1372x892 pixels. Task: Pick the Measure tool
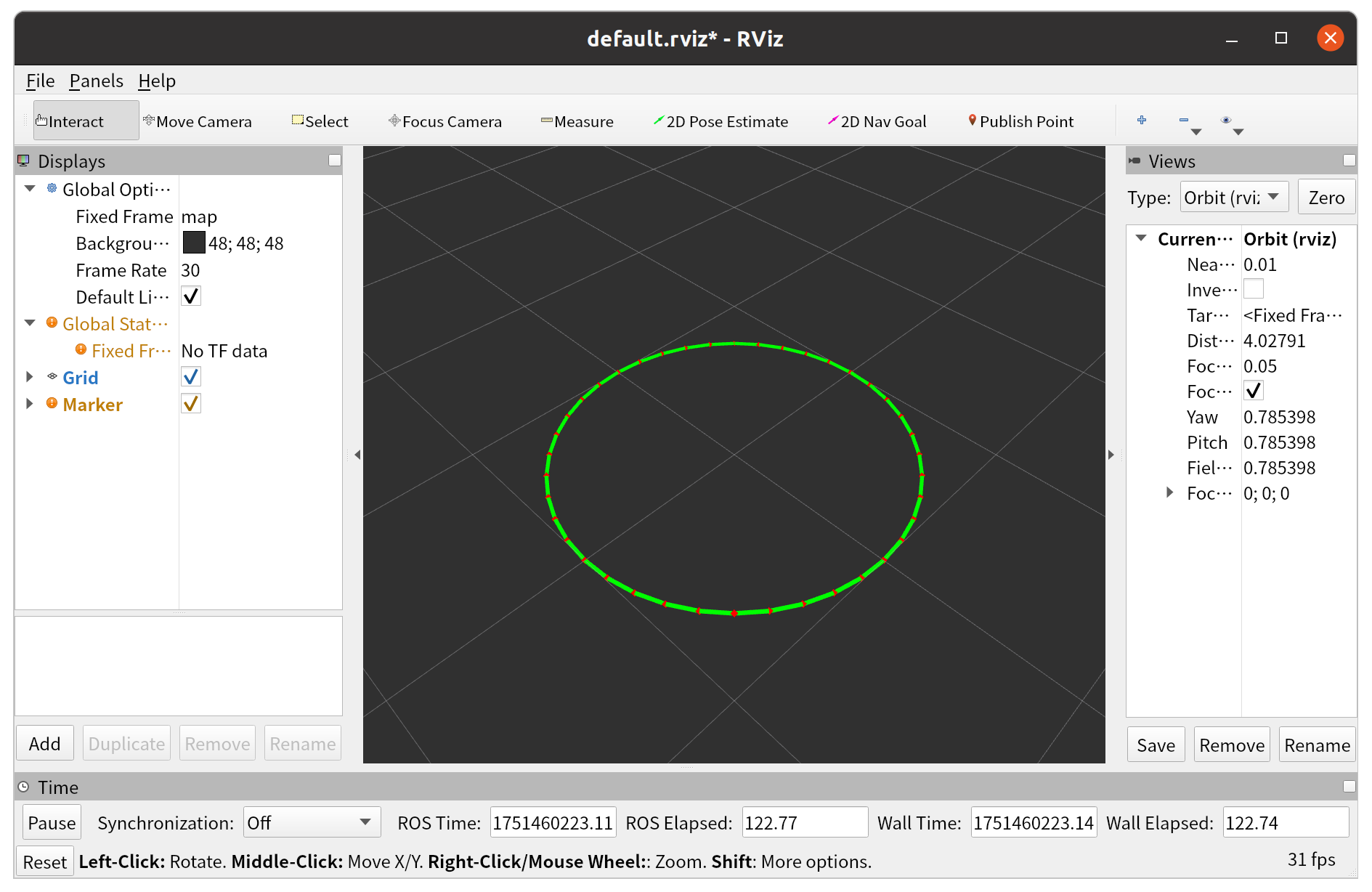577,121
